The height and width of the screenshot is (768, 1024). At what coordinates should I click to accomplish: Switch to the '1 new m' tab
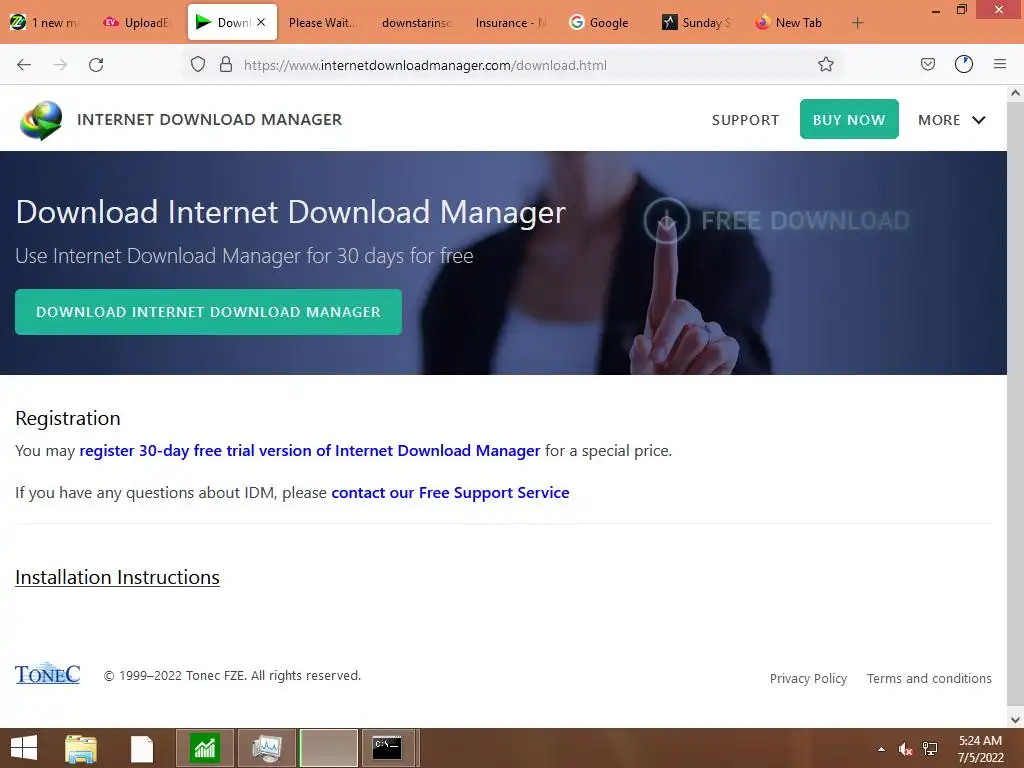tap(44, 23)
